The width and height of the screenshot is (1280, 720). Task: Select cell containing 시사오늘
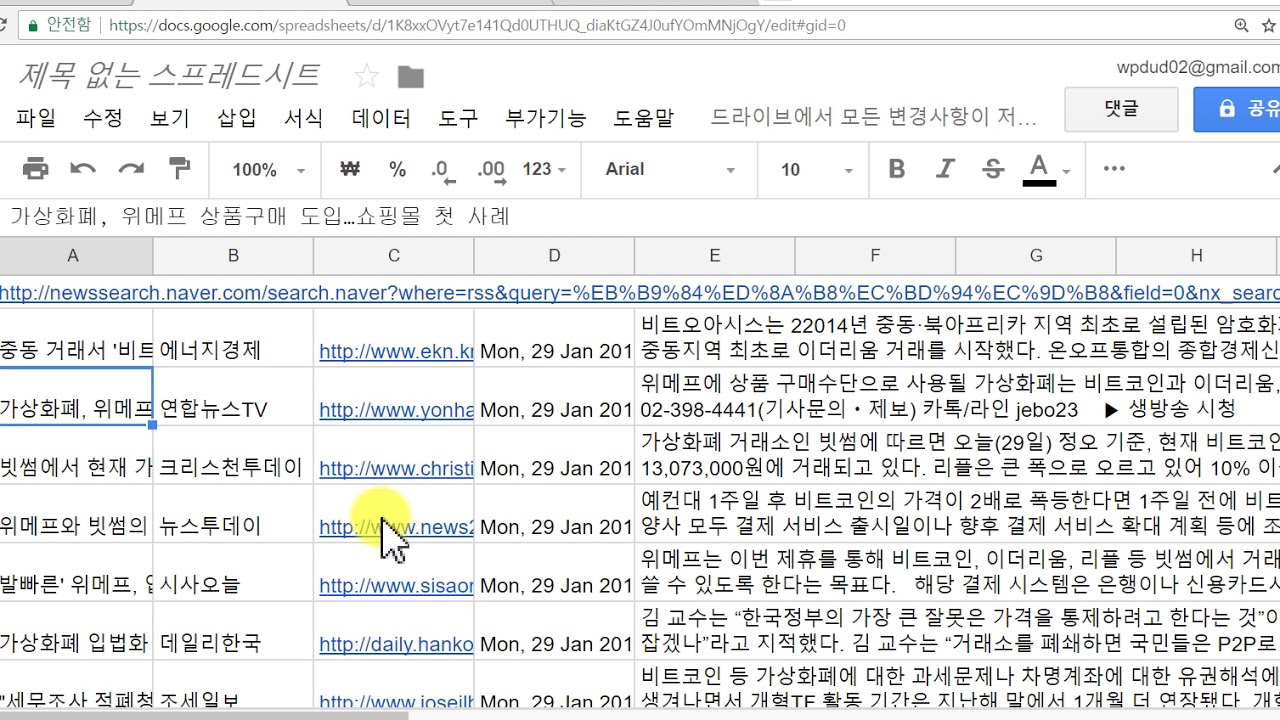coord(233,572)
